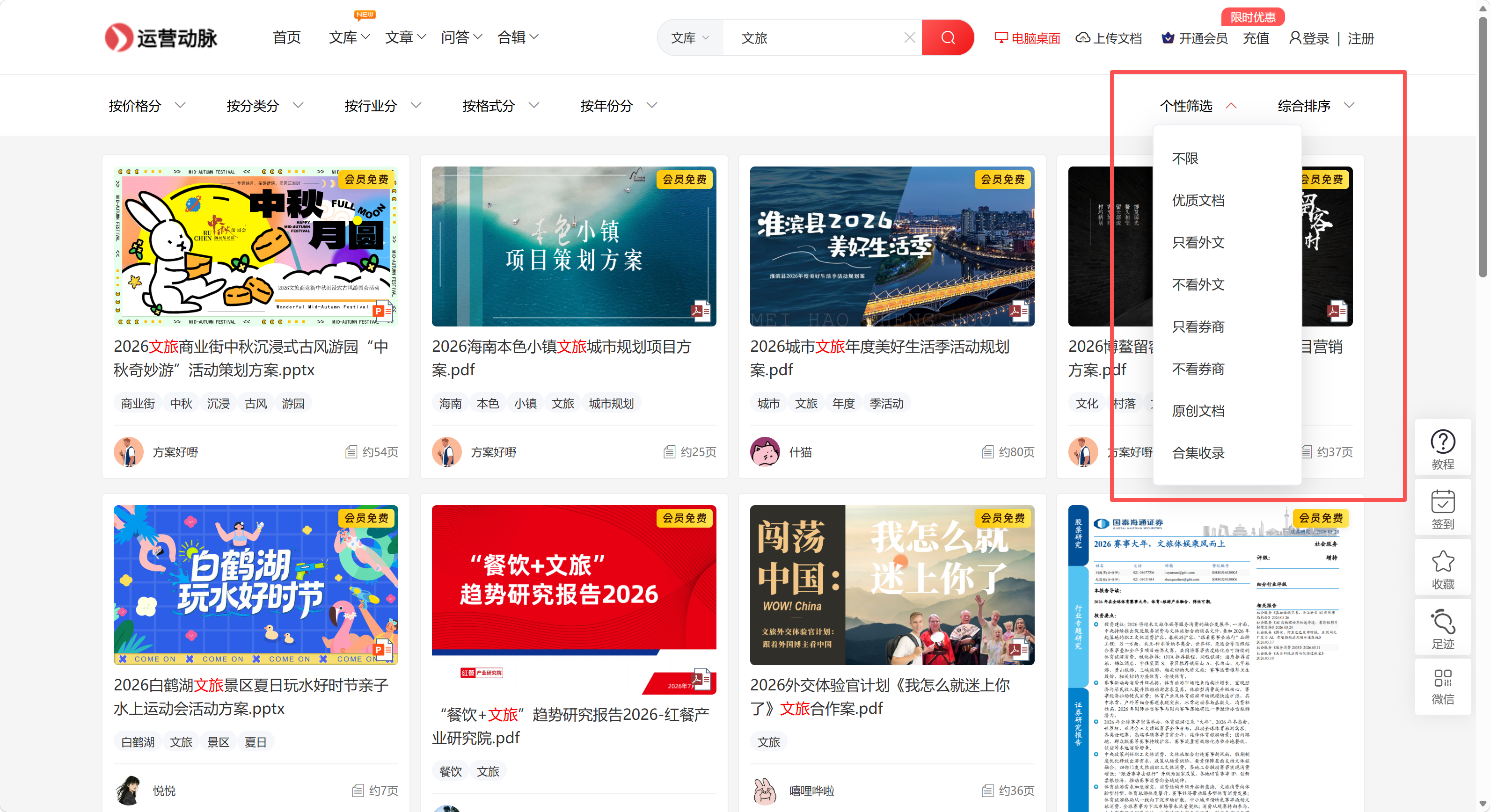Open the 中秋月圆 document thumbnail

(x=256, y=247)
